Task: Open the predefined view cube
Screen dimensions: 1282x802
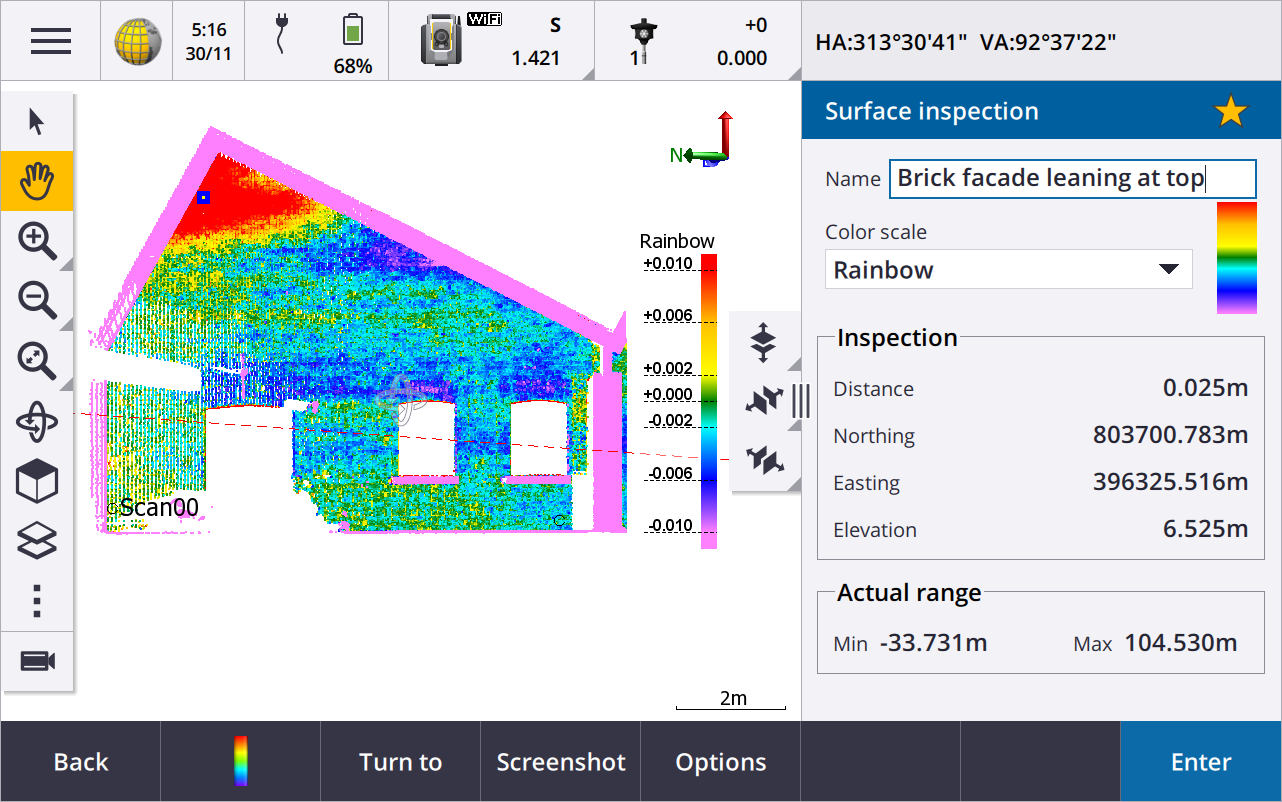Action: click(37, 481)
